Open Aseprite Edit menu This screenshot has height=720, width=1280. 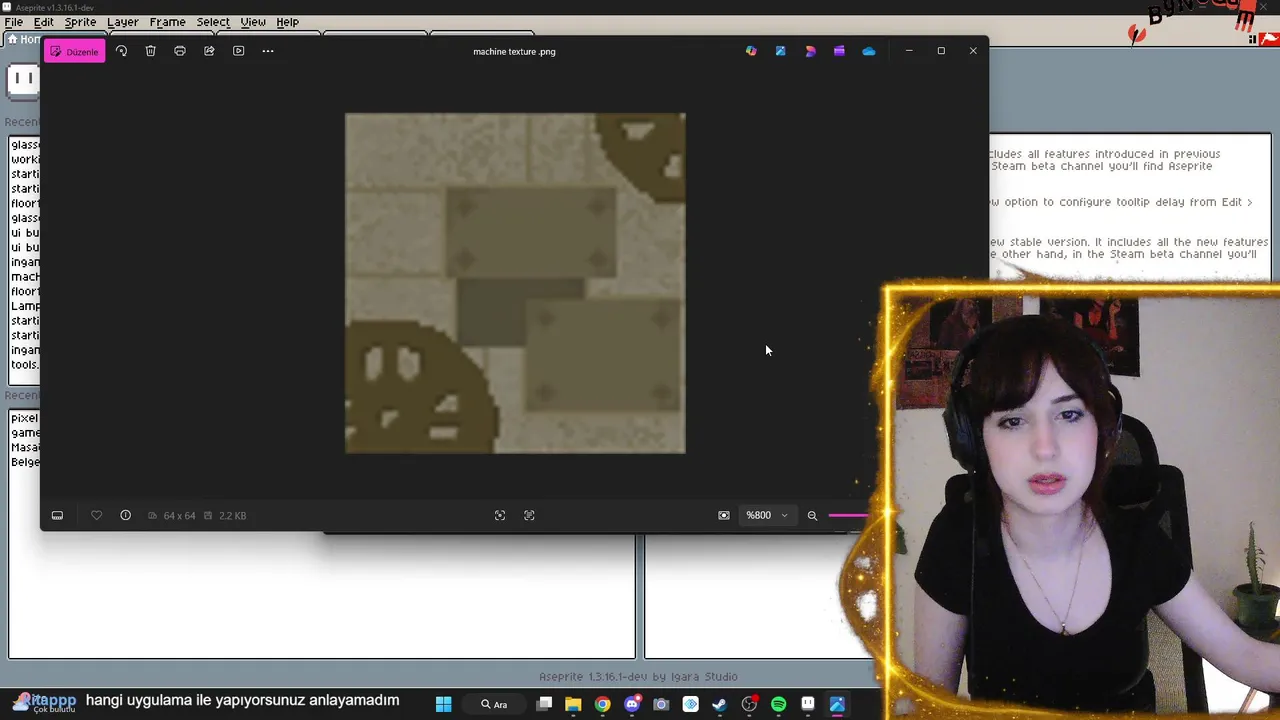pyautogui.click(x=44, y=22)
